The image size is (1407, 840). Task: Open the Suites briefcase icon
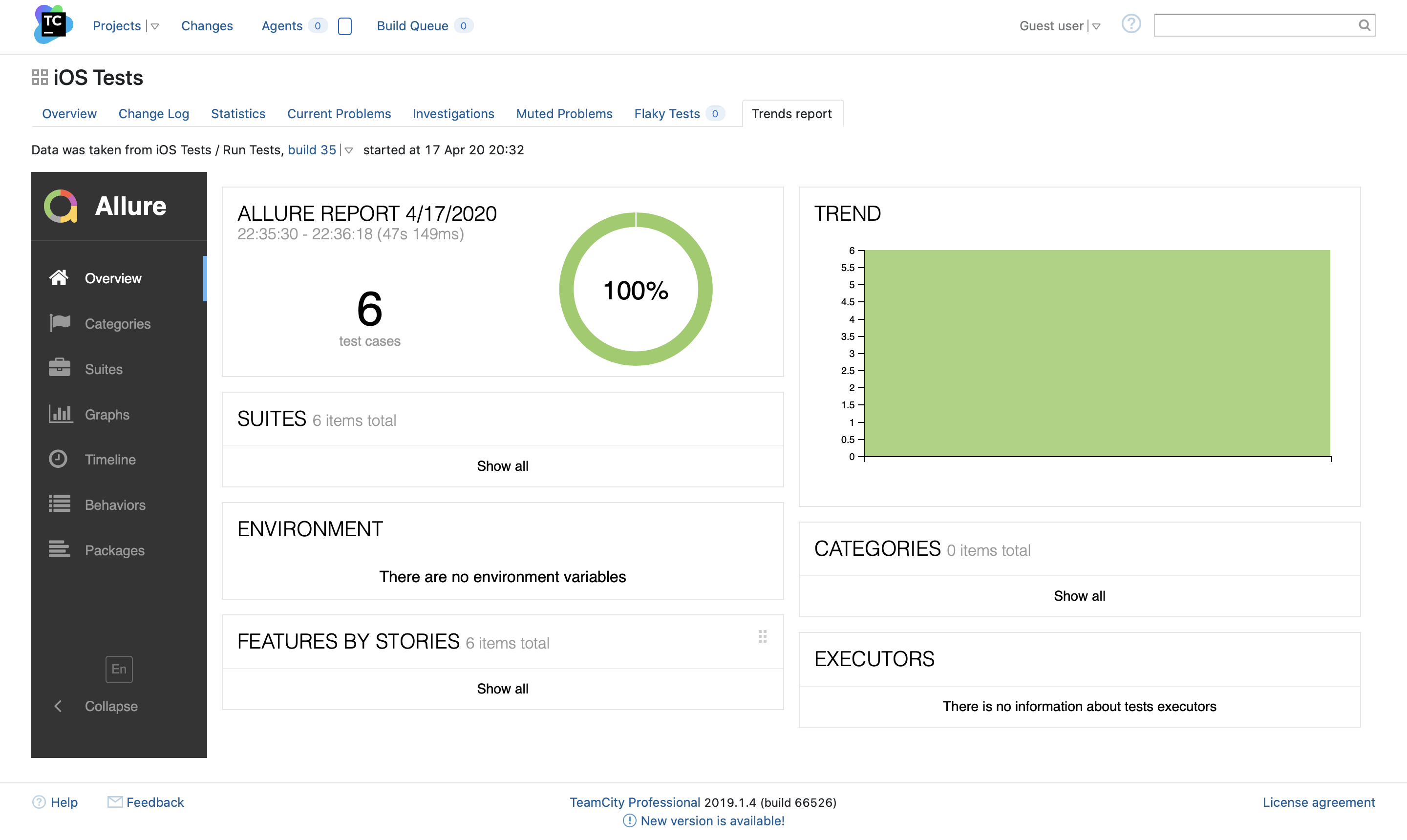60,368
